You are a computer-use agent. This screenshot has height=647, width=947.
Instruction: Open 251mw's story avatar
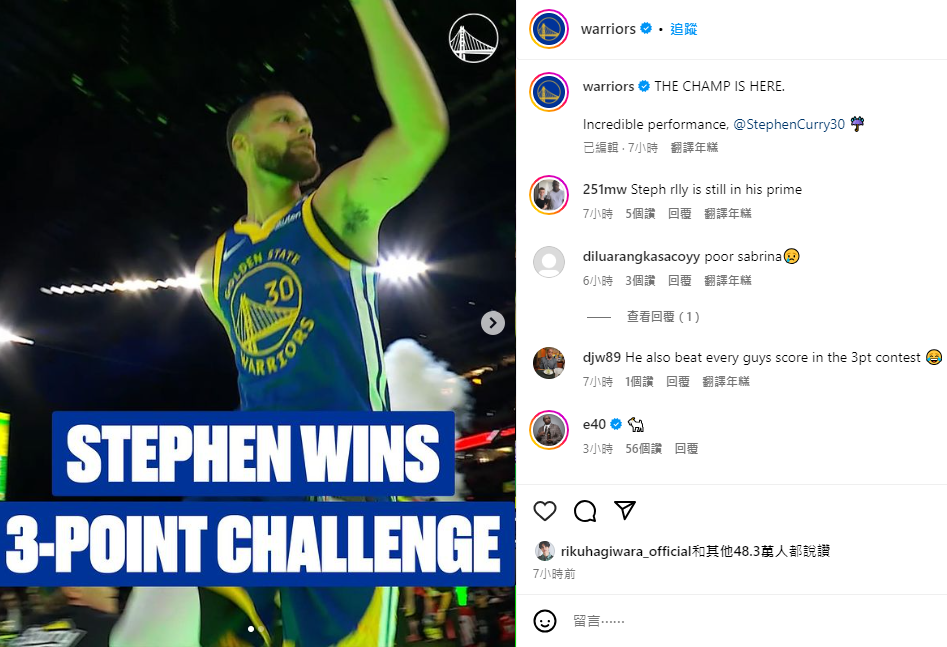(549, 195)
